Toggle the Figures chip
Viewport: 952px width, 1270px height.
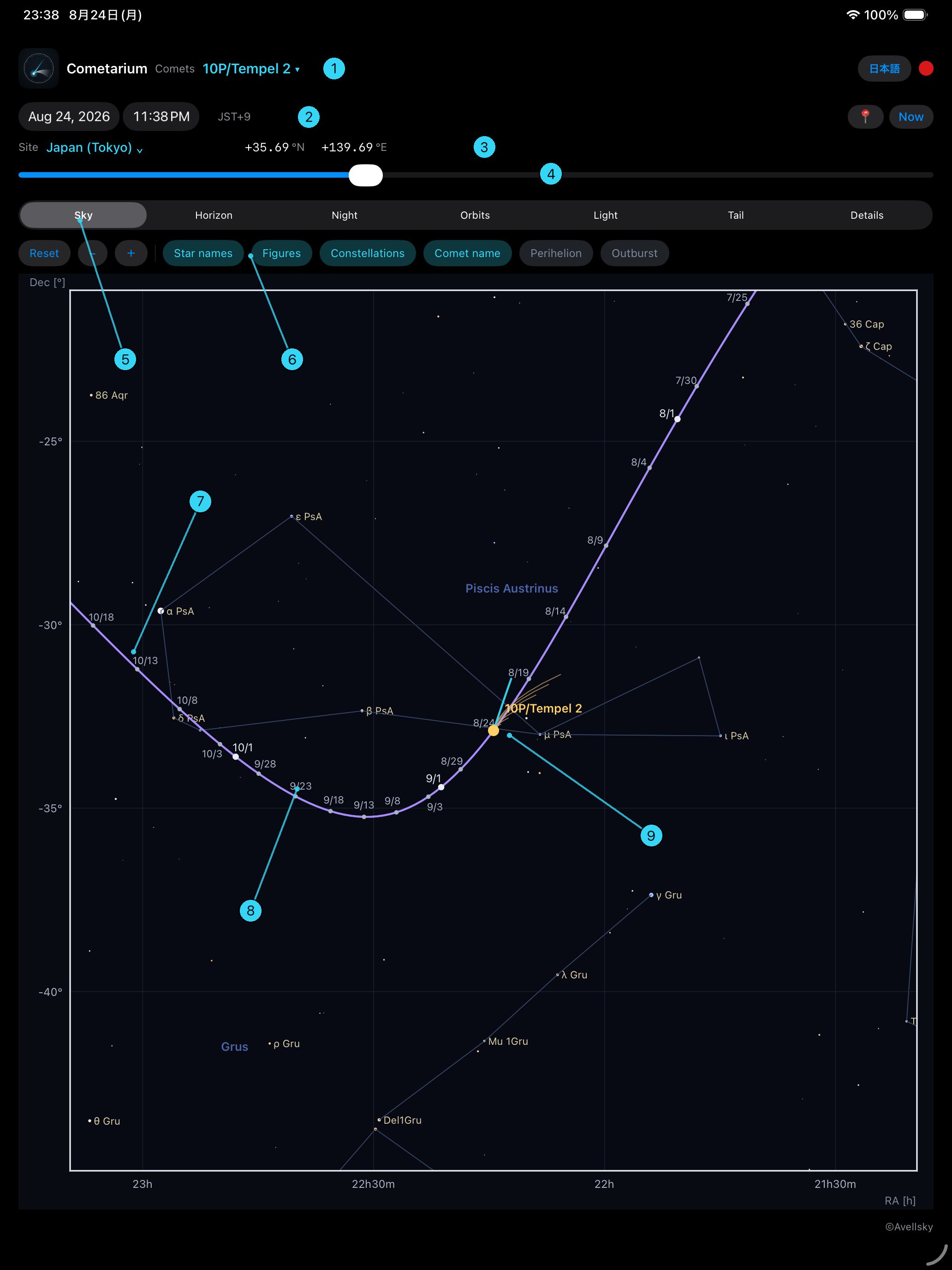(x=281, y=253)
